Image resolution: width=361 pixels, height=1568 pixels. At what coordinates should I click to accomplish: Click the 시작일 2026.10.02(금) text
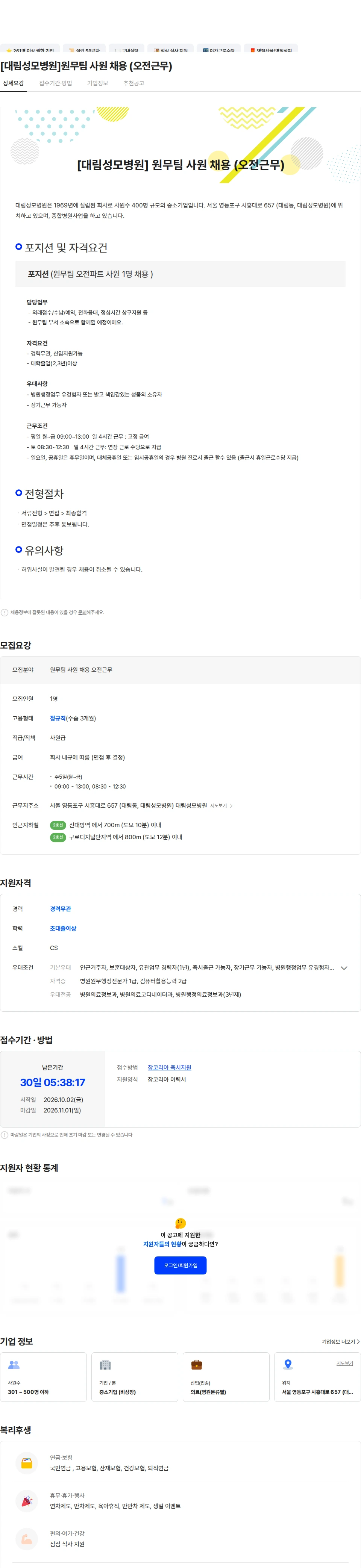(x=52, y=1099)
